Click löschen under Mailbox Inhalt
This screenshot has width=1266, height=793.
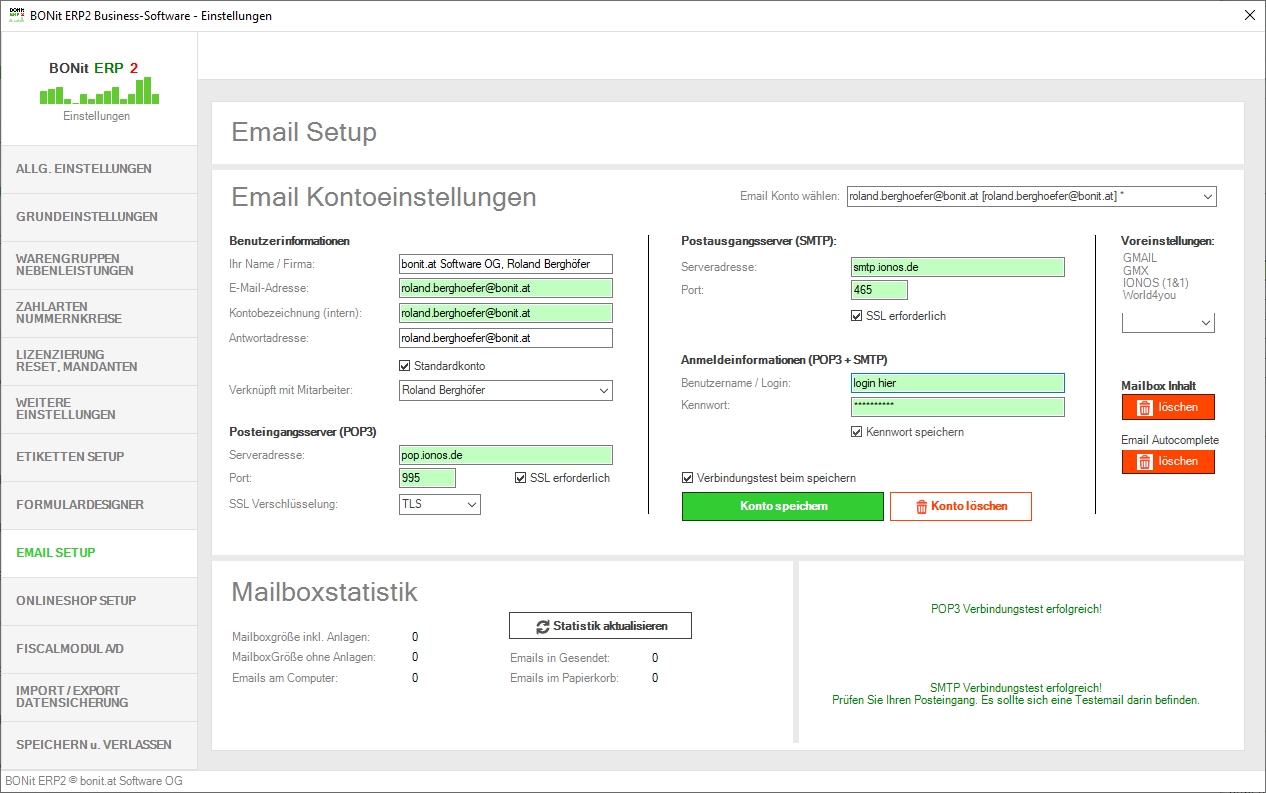coord(1168,407)
